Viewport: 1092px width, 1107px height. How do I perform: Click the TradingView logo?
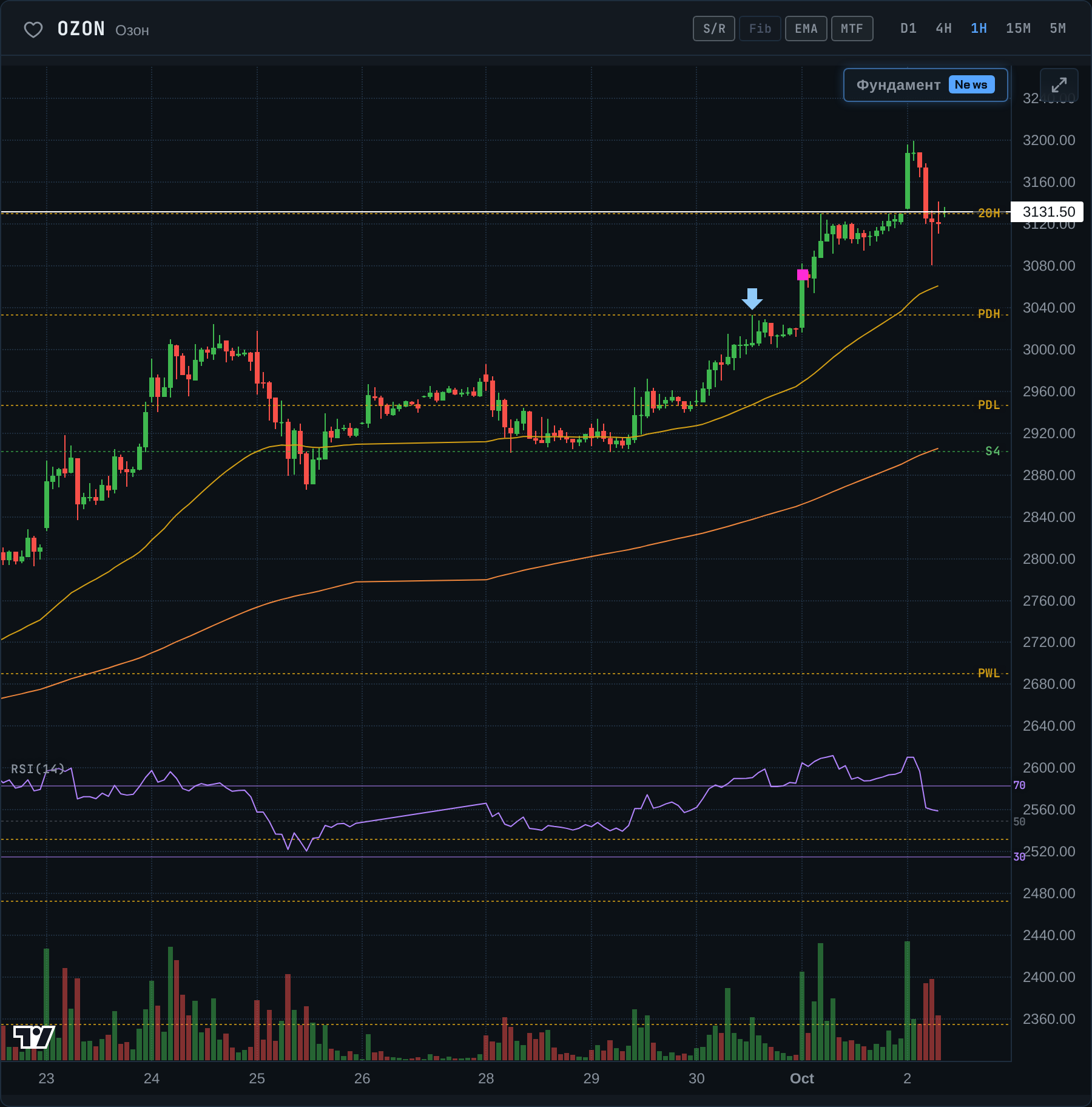pyautogui.click(x=33, y=1037)
